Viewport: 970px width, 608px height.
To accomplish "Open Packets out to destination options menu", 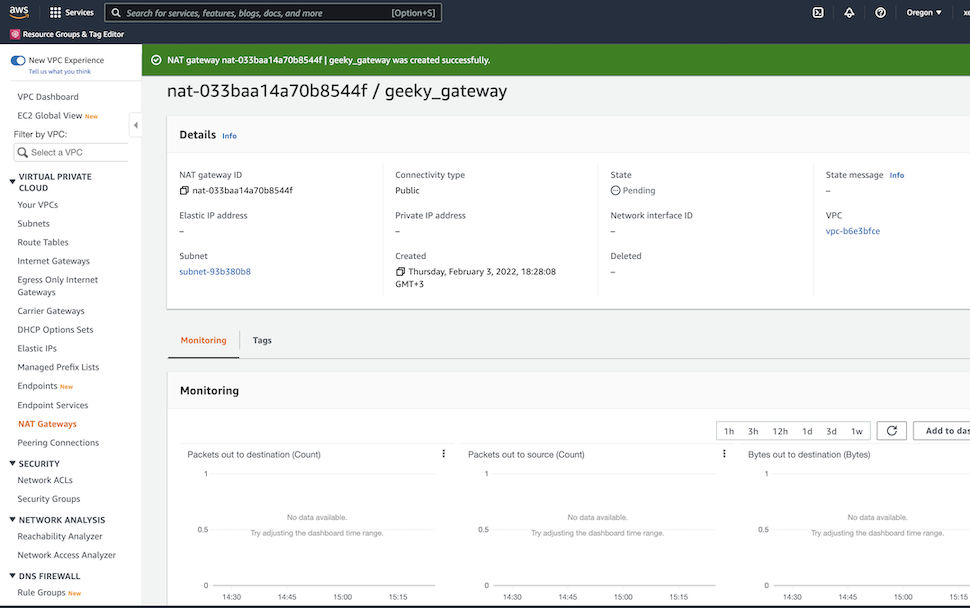I will coord(444,454).
